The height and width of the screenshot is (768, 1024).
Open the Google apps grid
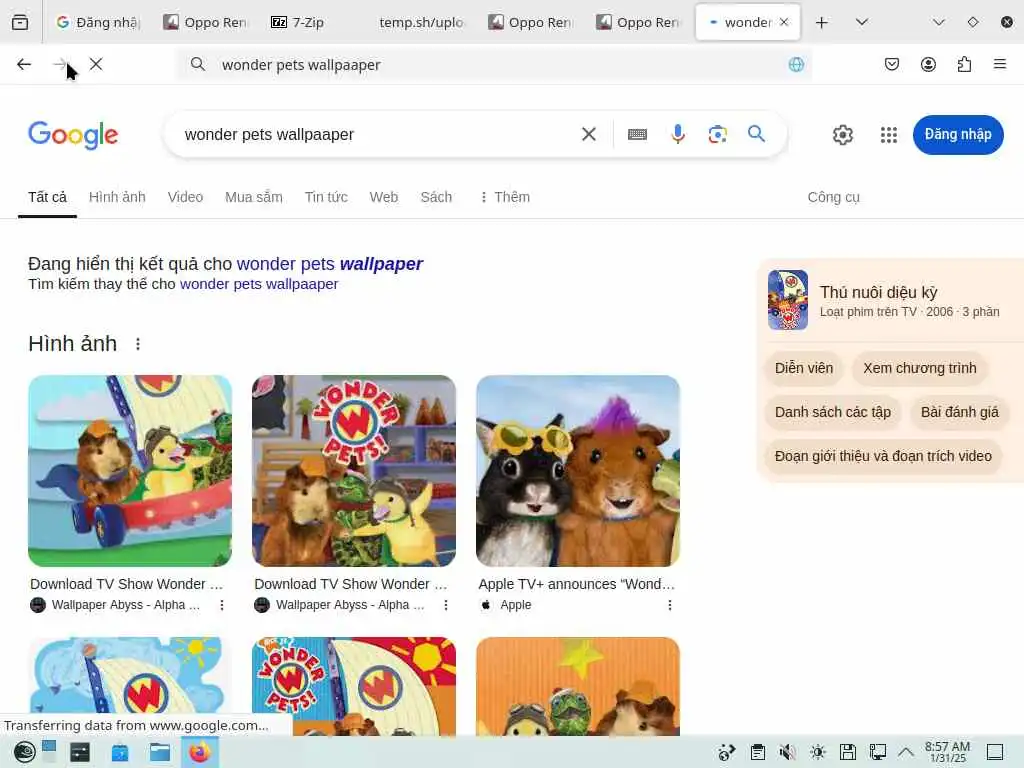coord(888,135)
